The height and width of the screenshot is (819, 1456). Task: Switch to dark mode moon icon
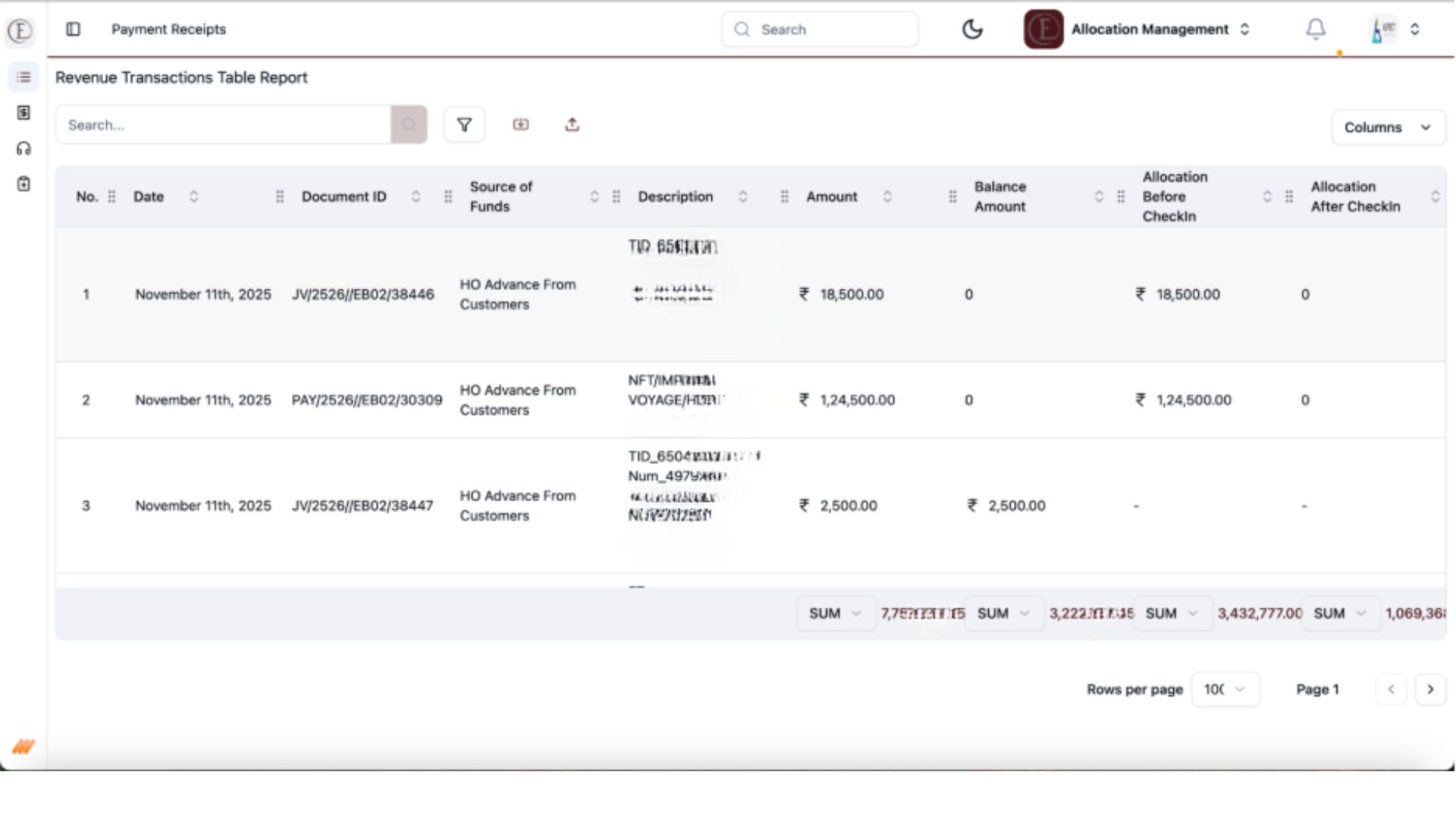coord(972,29)
